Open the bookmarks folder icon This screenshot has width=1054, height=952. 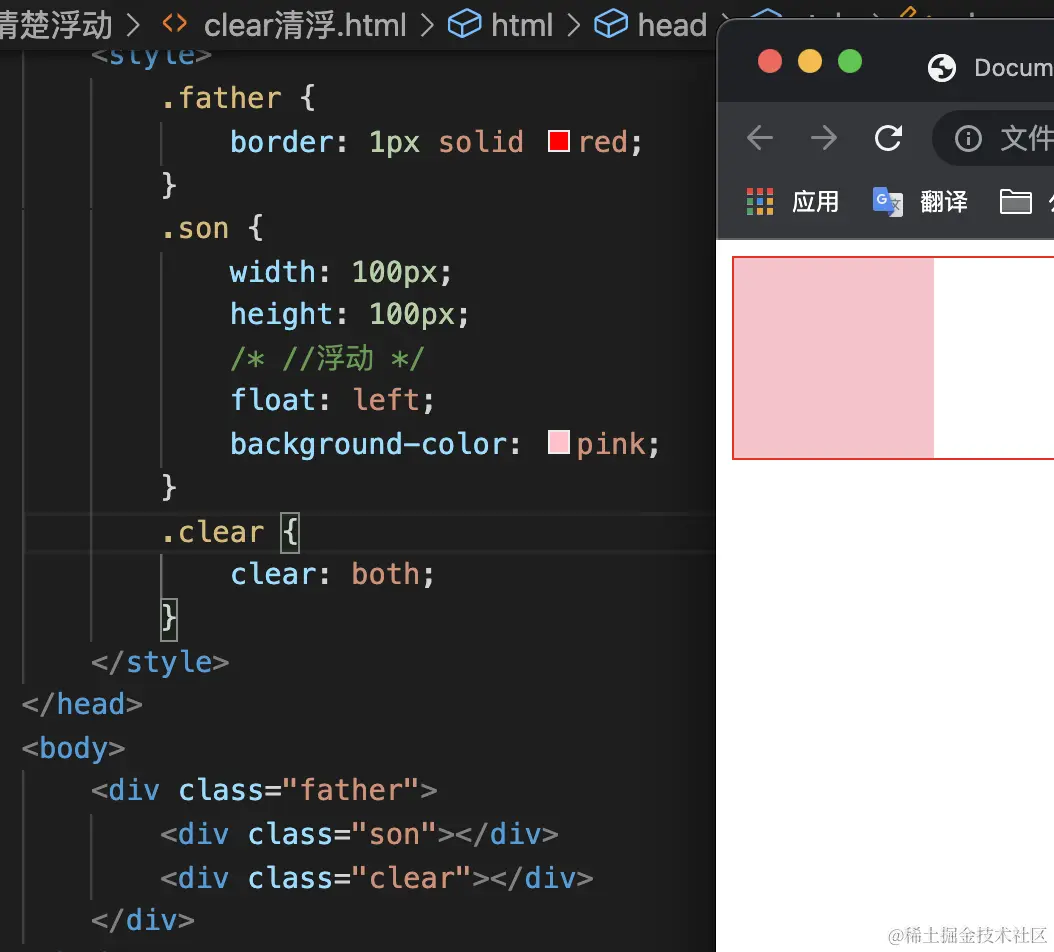click(x=1016, y=202)
